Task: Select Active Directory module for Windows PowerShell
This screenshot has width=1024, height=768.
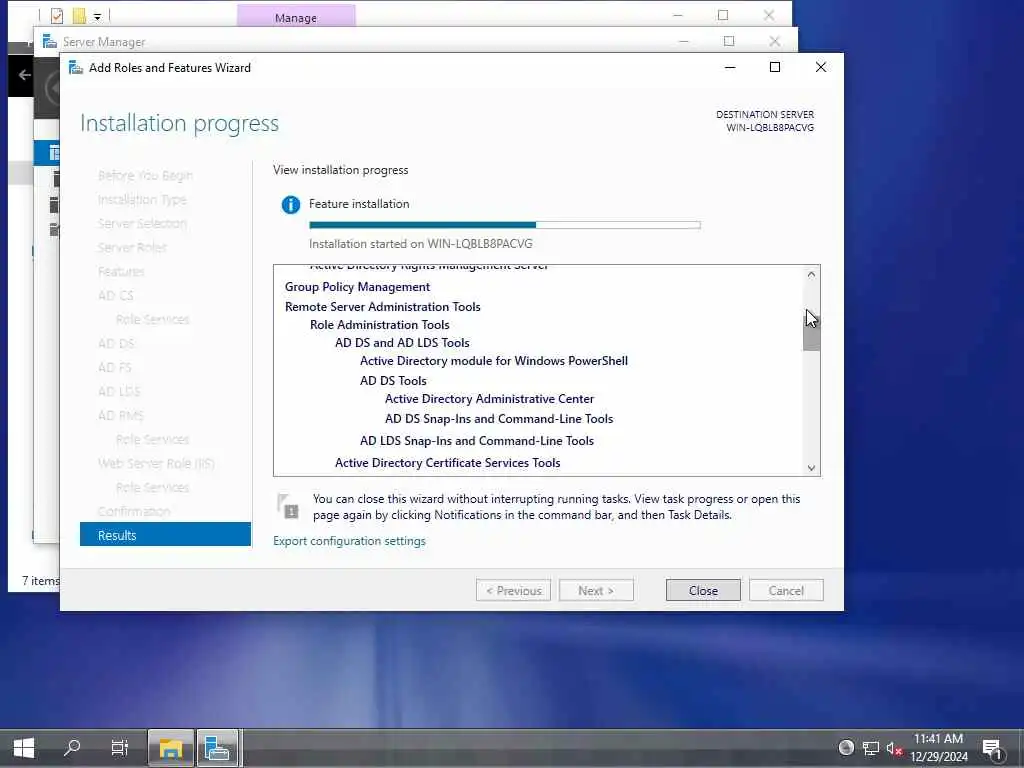Action: pos(494,360)
